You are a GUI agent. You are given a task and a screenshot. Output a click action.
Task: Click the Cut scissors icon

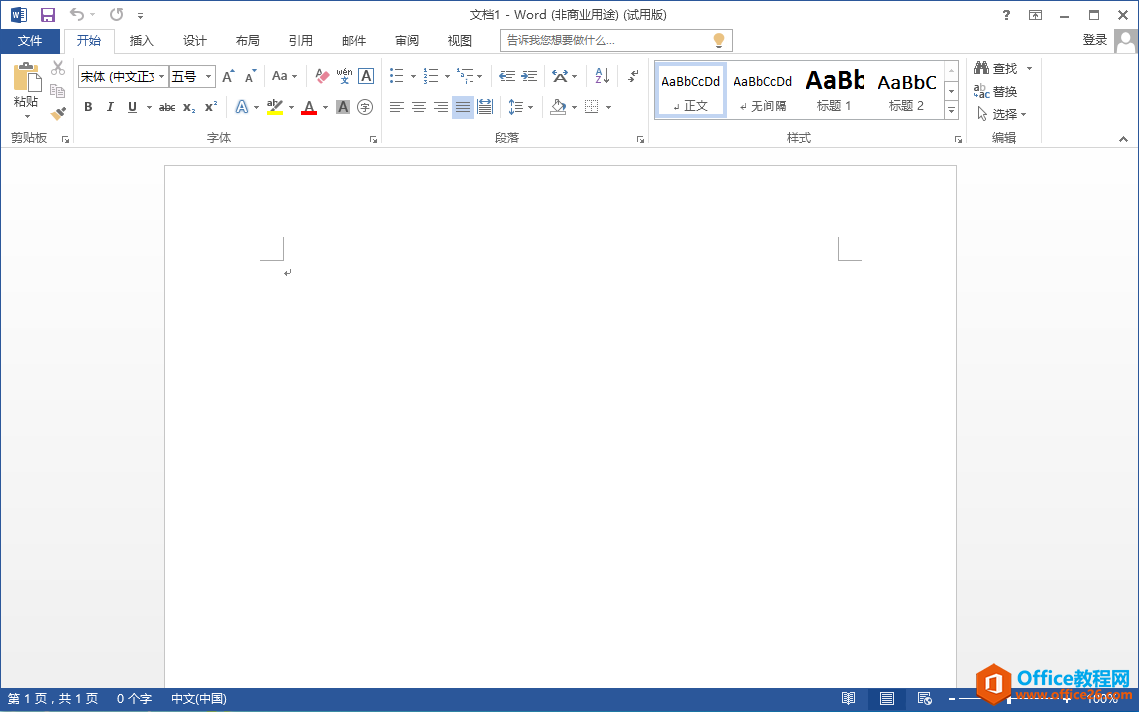58,68
